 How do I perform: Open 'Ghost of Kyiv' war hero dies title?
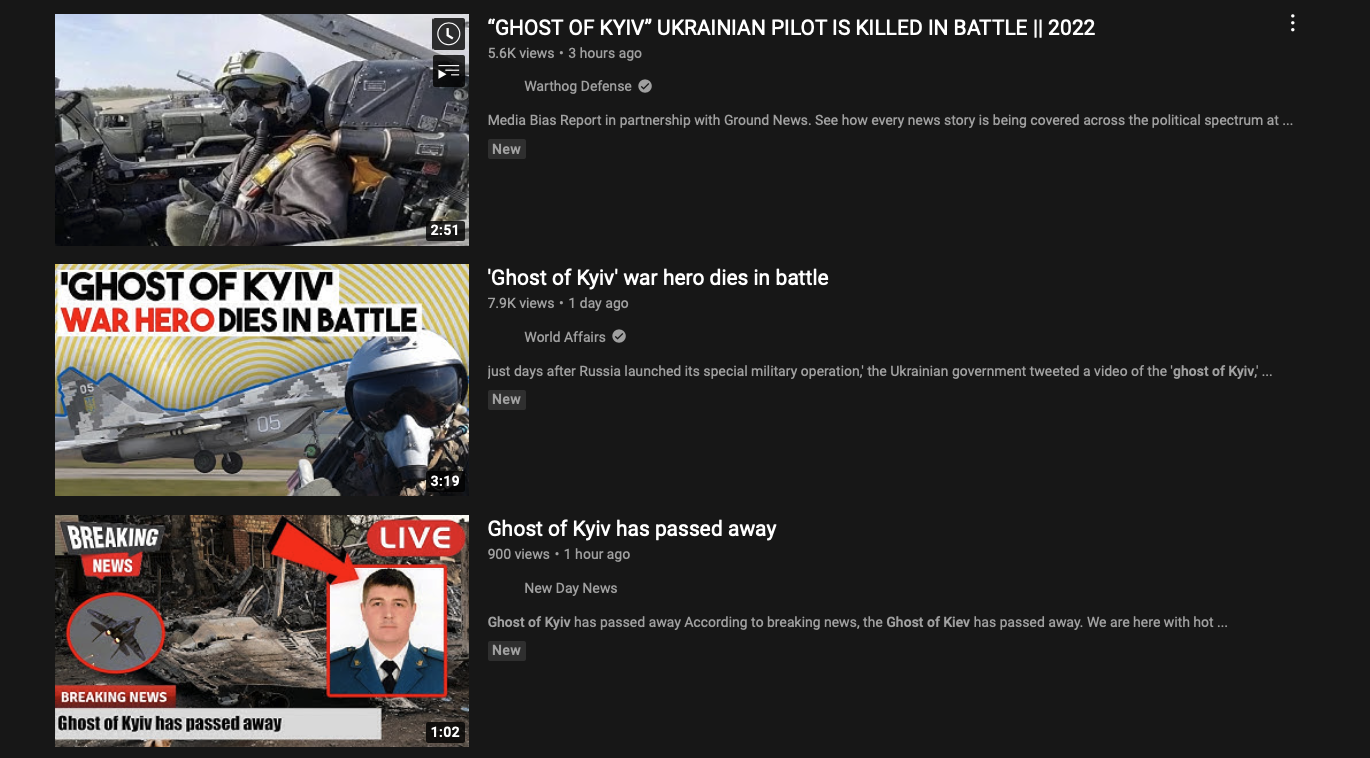[x=658, y=278]
